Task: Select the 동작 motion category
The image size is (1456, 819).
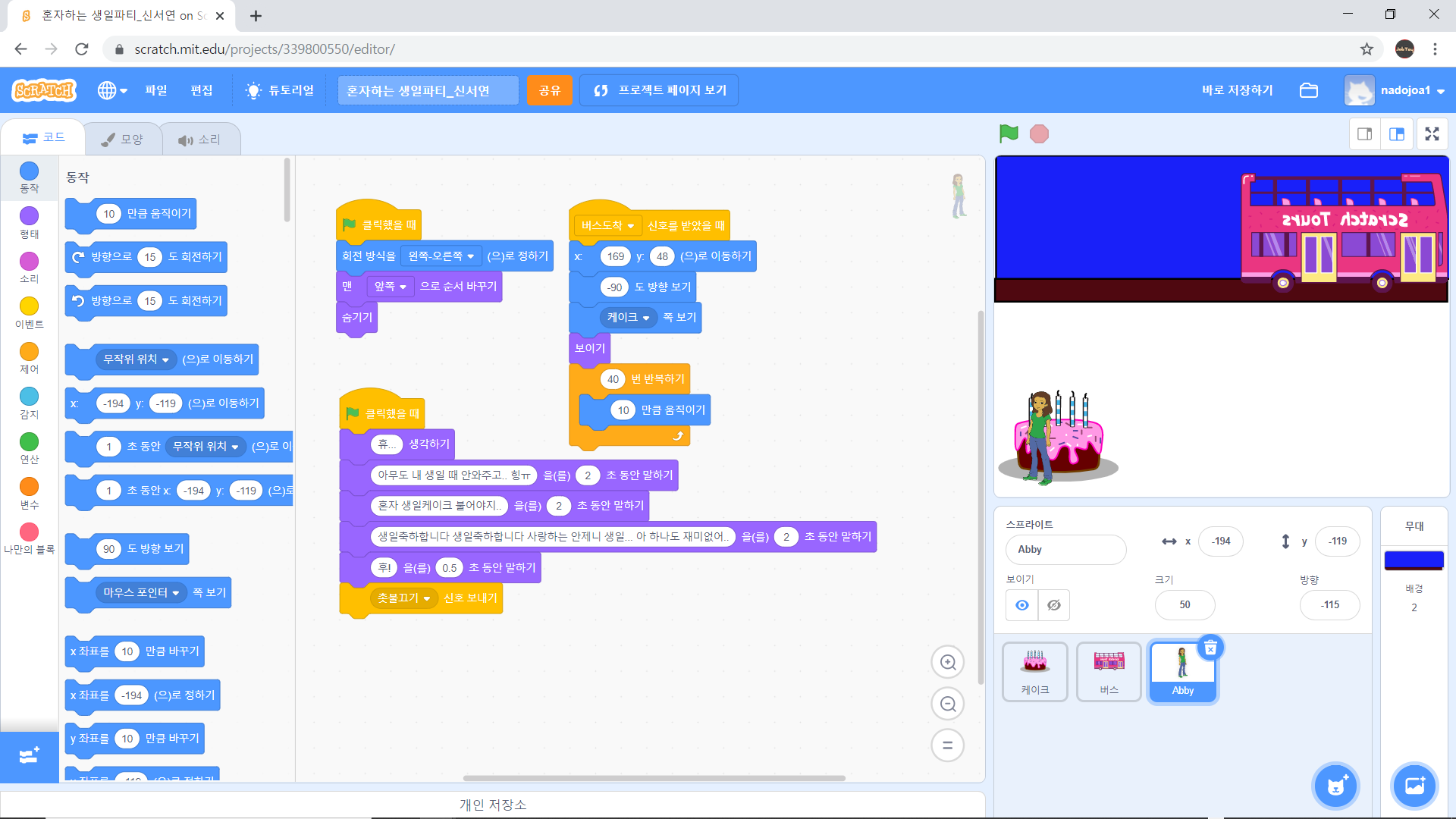Action: pyautogui.click(x=29, y=178)
